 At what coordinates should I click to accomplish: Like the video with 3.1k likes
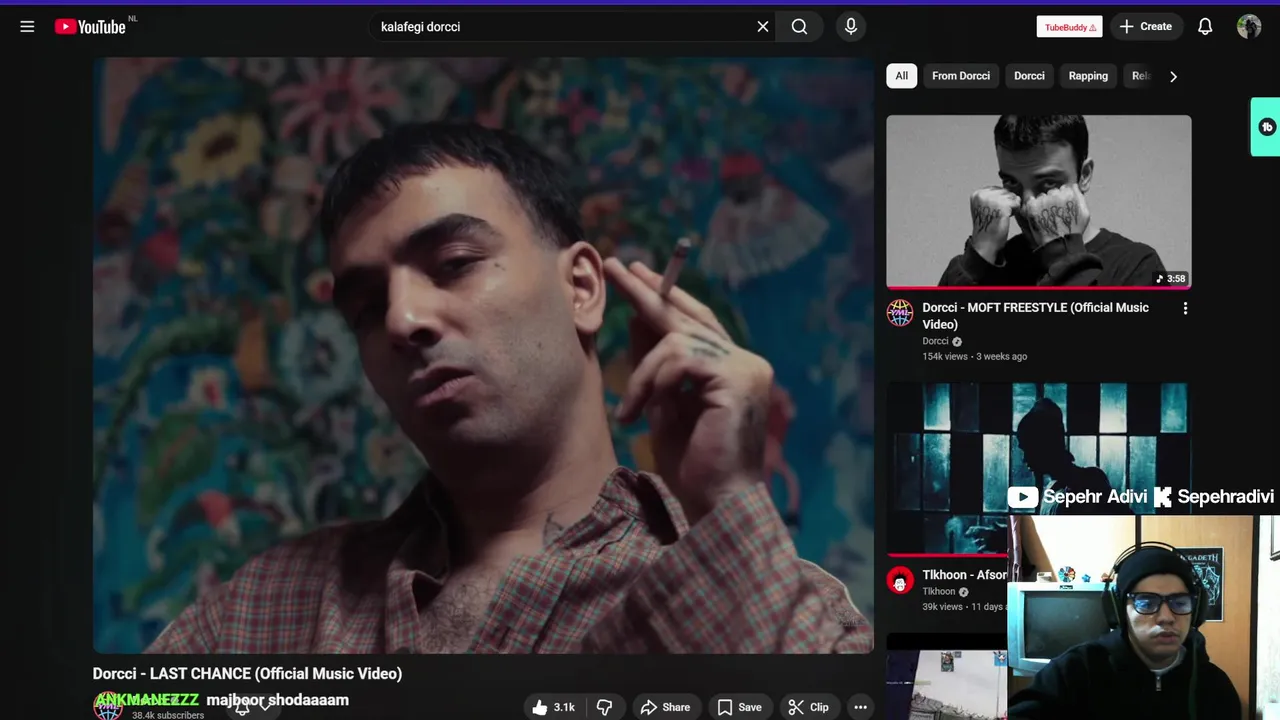(x=553, y=707)
